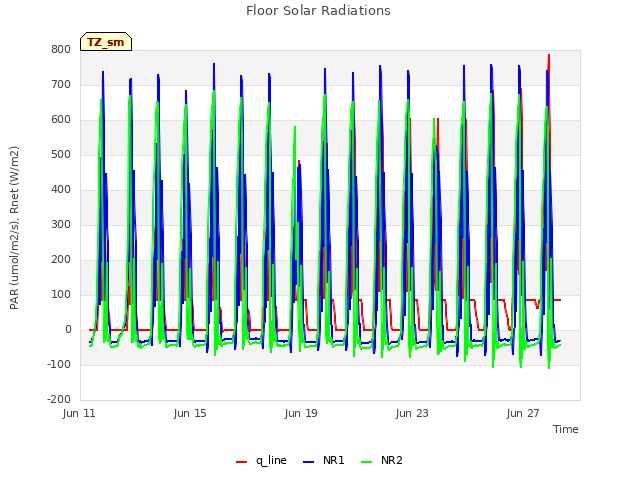This screenshot has height=480, width=640.
Task: Click the green NR2 legend swatch
Action: [x=367, y=462]
